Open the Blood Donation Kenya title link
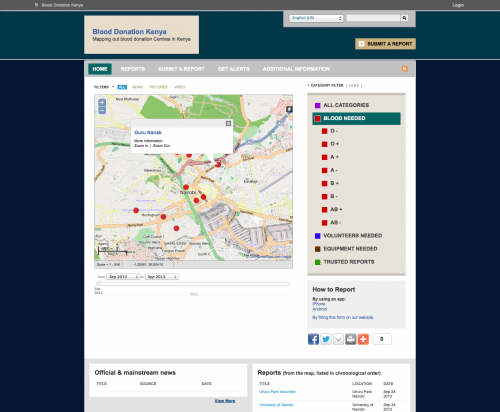This screenshot has width=500, height=412. click(x=129, y=32)
